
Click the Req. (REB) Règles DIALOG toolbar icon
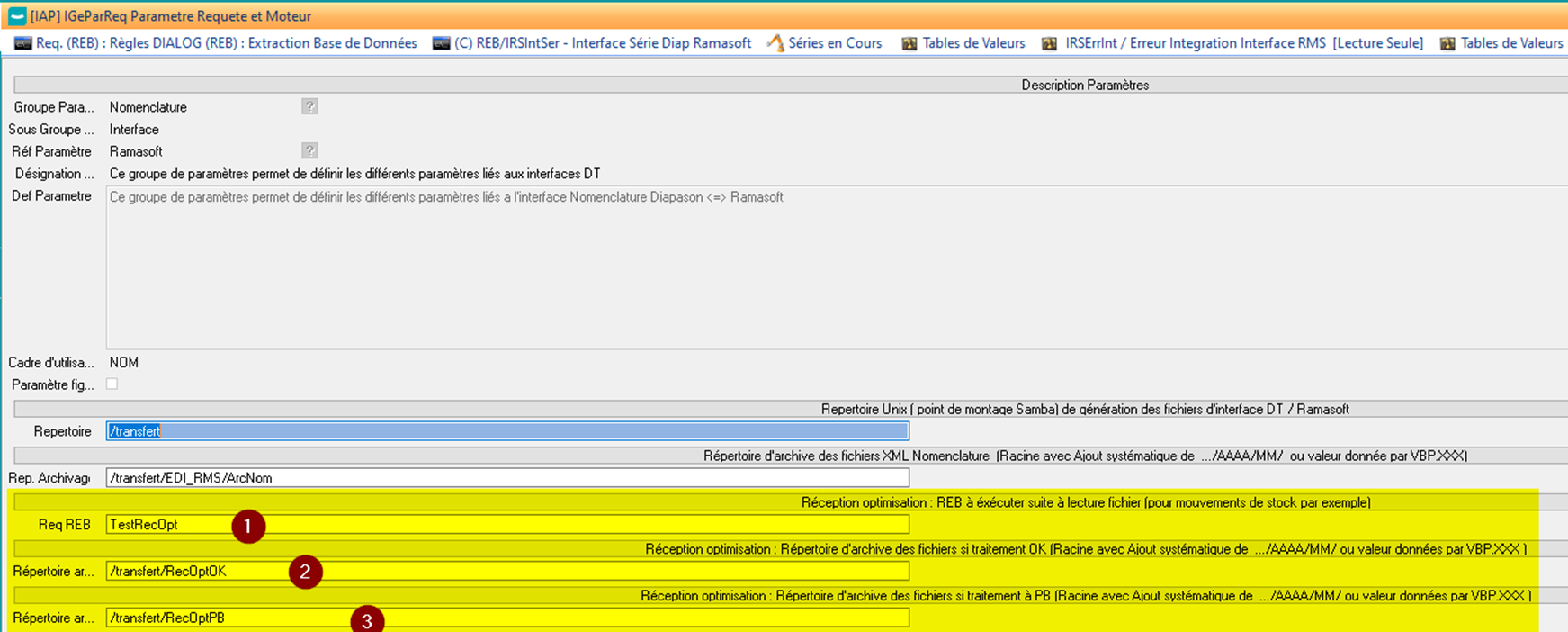(x=22, y=43)
